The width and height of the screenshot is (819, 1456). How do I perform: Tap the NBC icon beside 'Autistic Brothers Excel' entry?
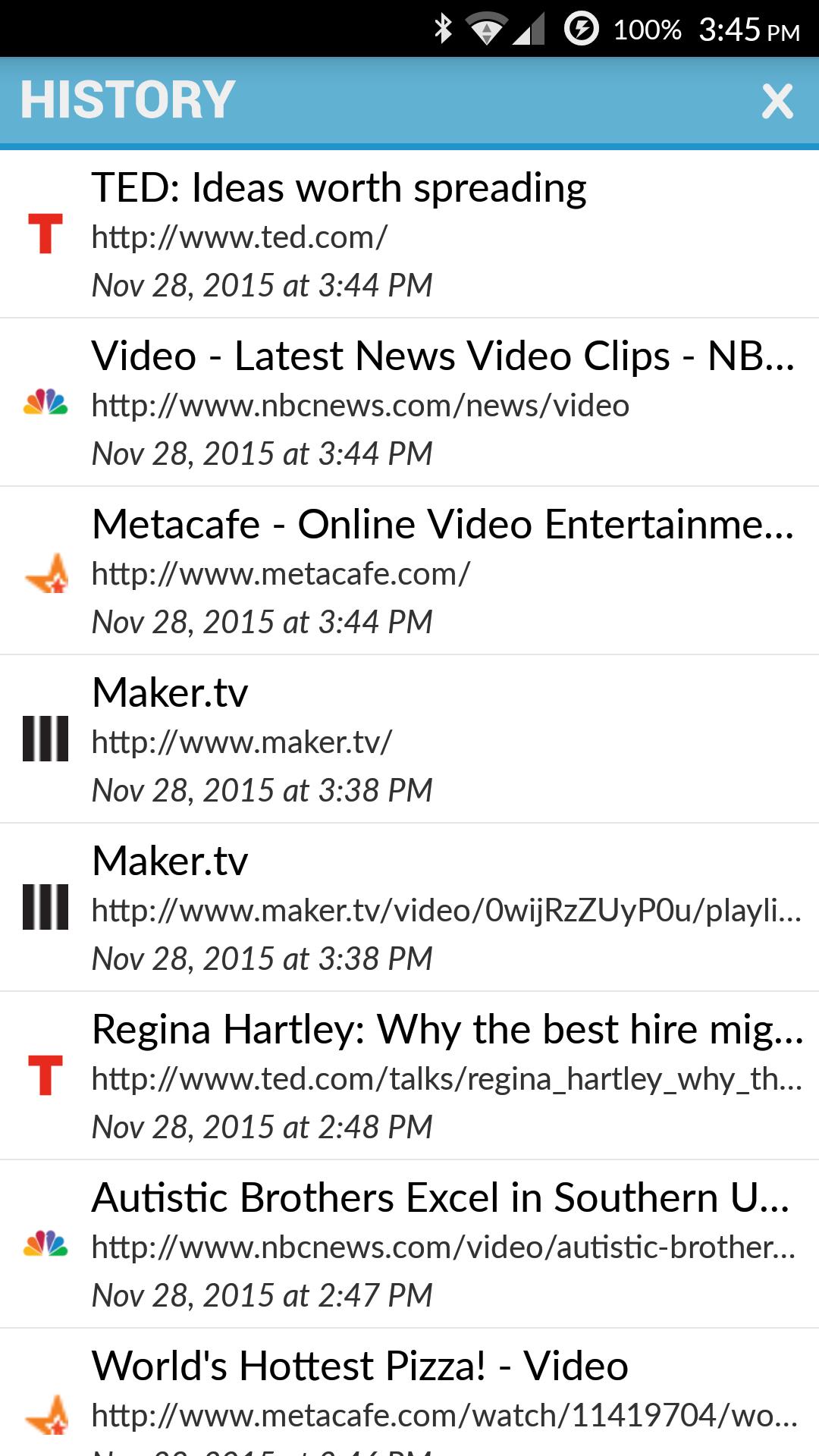click(45, 1244)
